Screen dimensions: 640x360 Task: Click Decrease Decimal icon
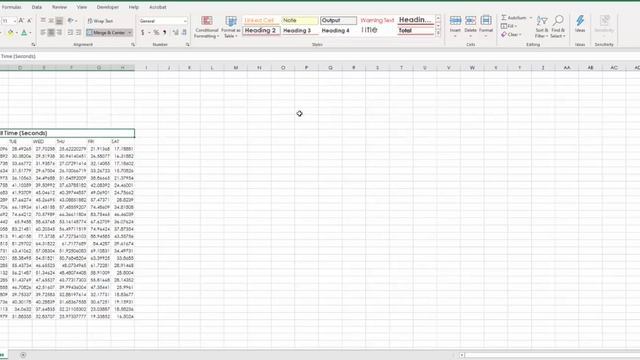tap(184, 32)
